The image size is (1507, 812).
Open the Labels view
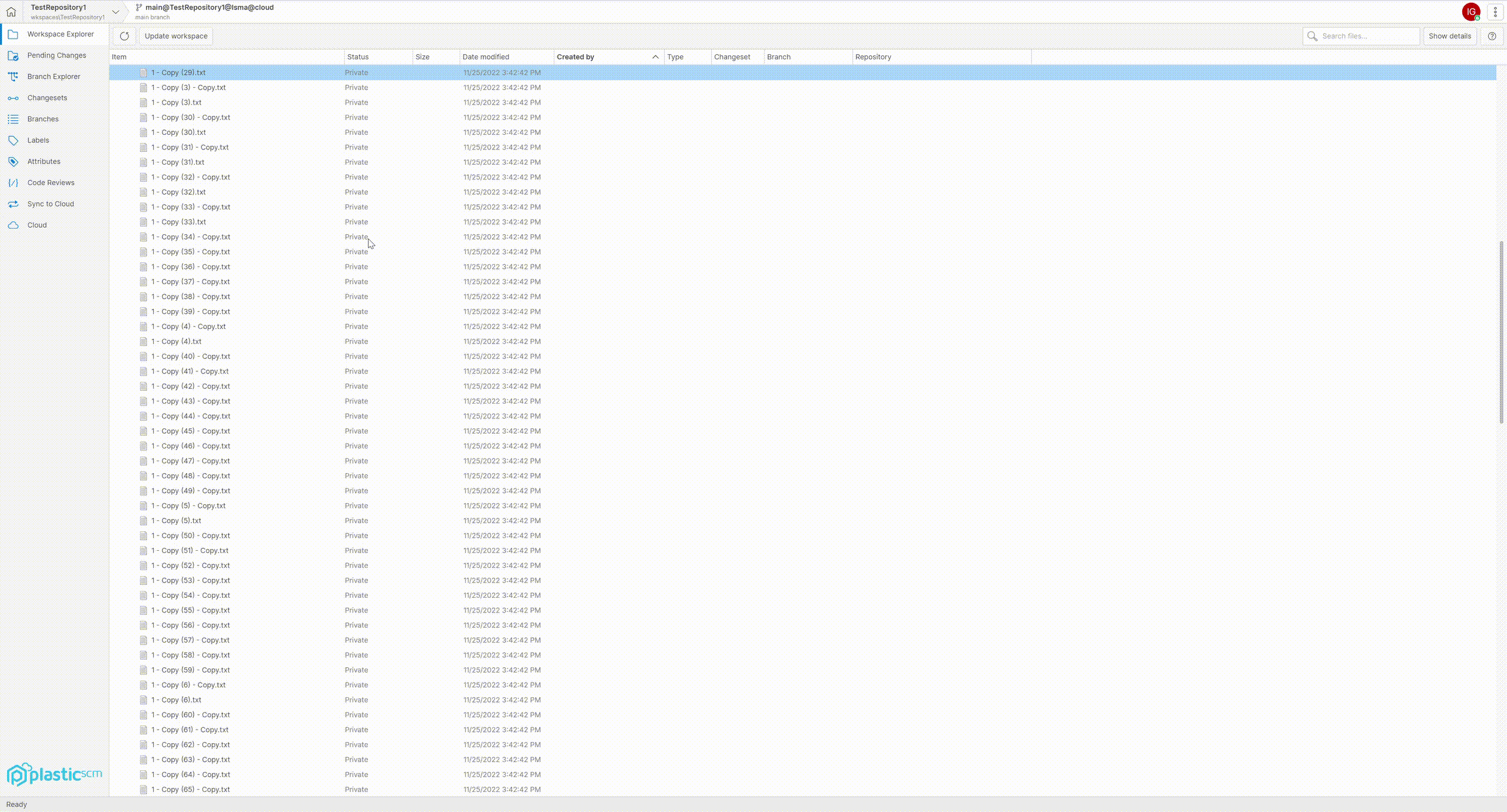(38, 140)
